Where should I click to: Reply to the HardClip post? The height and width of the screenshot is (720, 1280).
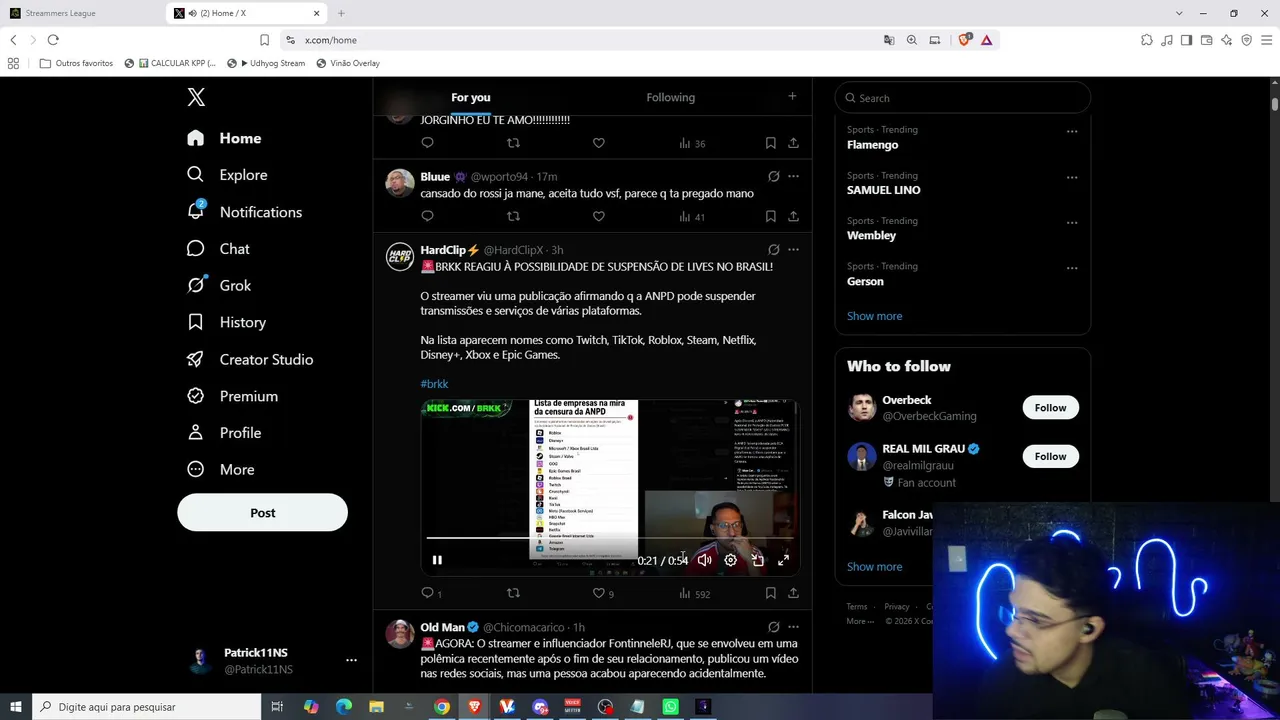427,593
